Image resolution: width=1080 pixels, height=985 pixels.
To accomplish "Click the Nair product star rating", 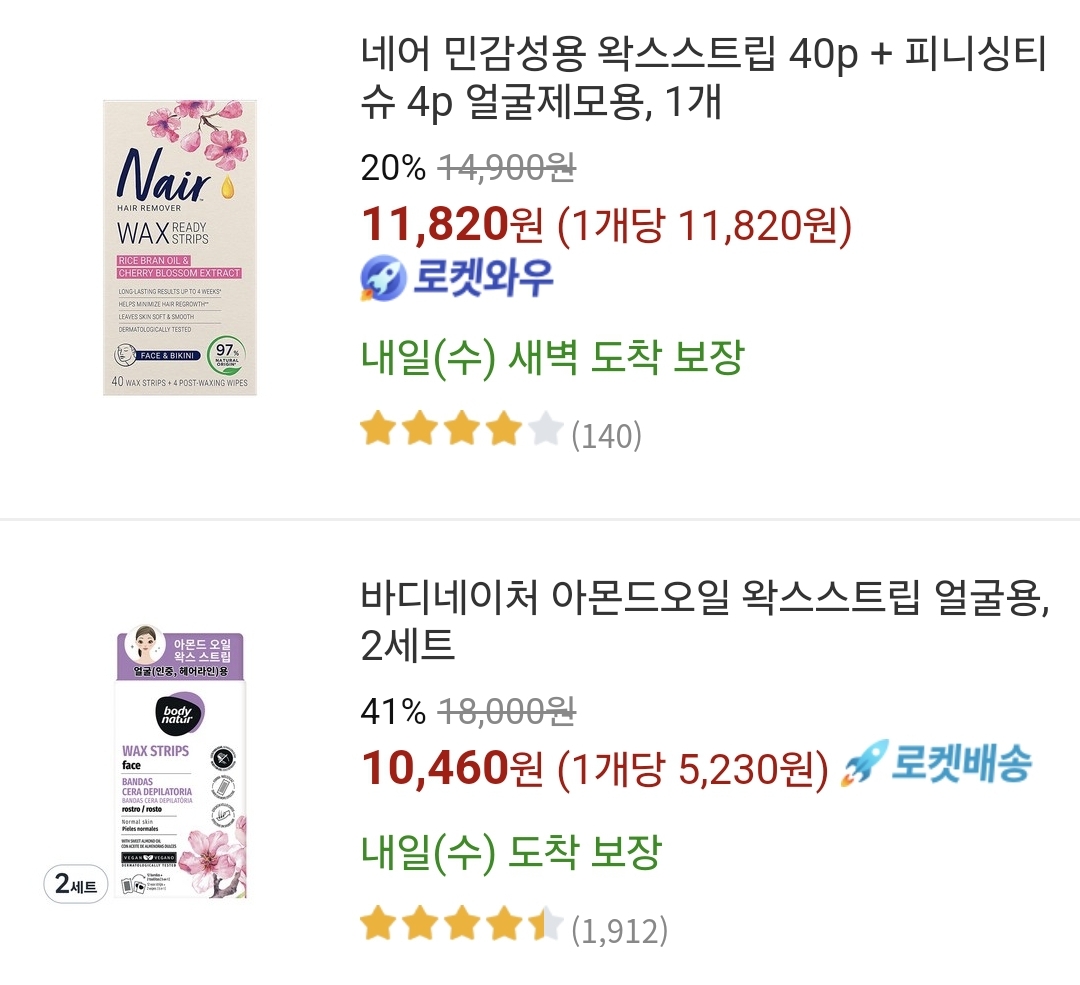I will 462,431.
